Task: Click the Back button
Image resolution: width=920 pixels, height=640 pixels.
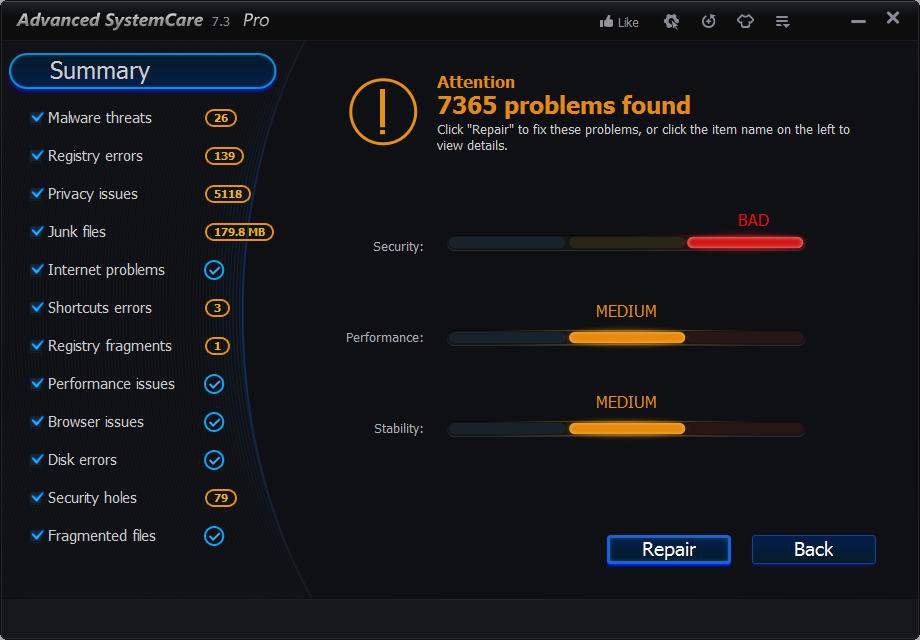Action: 814,550
